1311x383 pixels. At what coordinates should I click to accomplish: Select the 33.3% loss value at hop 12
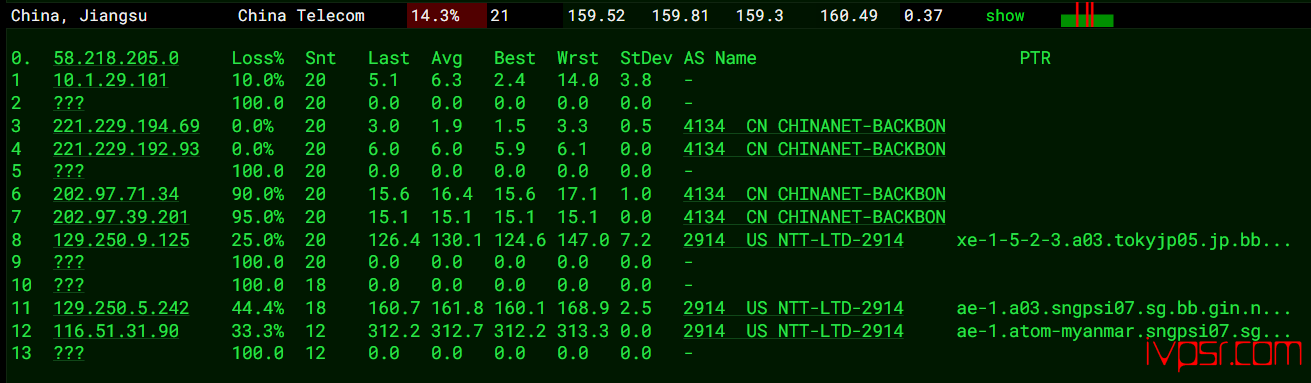[258, 330]
